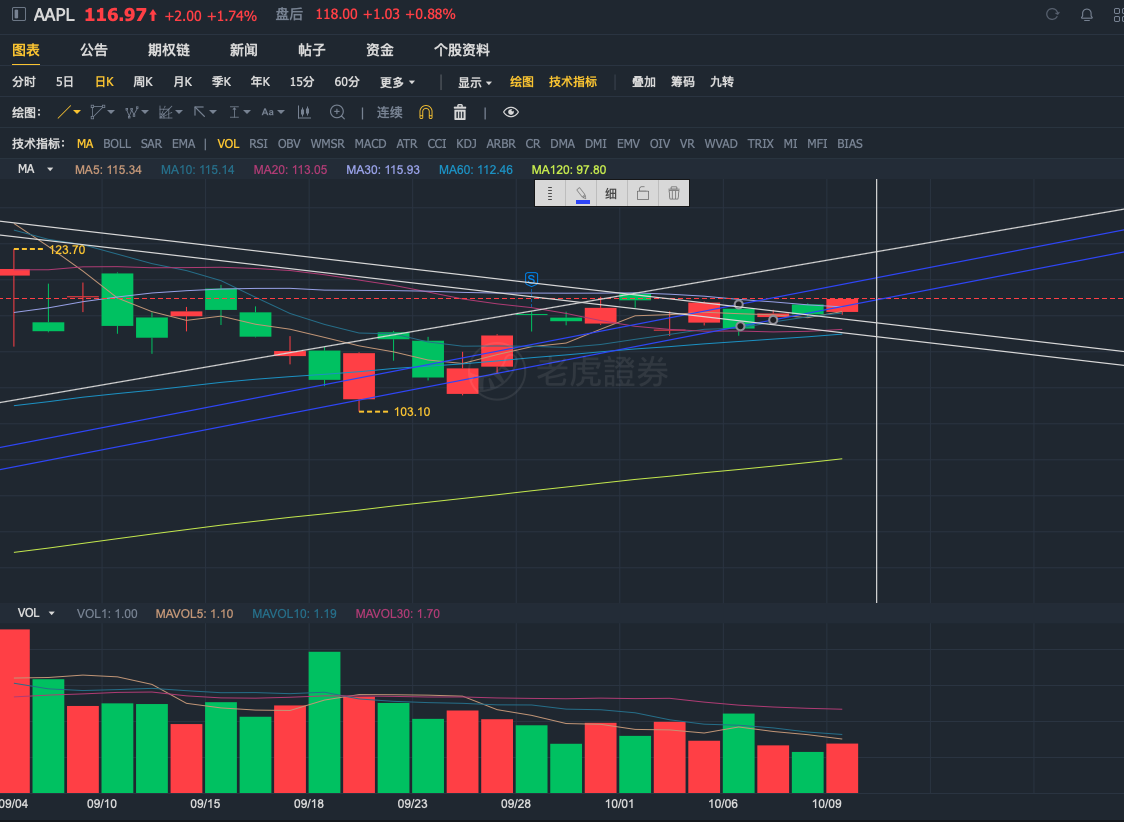Click the upper anchor point on the blue line
Image resolution: width=1124 pixels, height=822 pixels.
pos(738,304)
